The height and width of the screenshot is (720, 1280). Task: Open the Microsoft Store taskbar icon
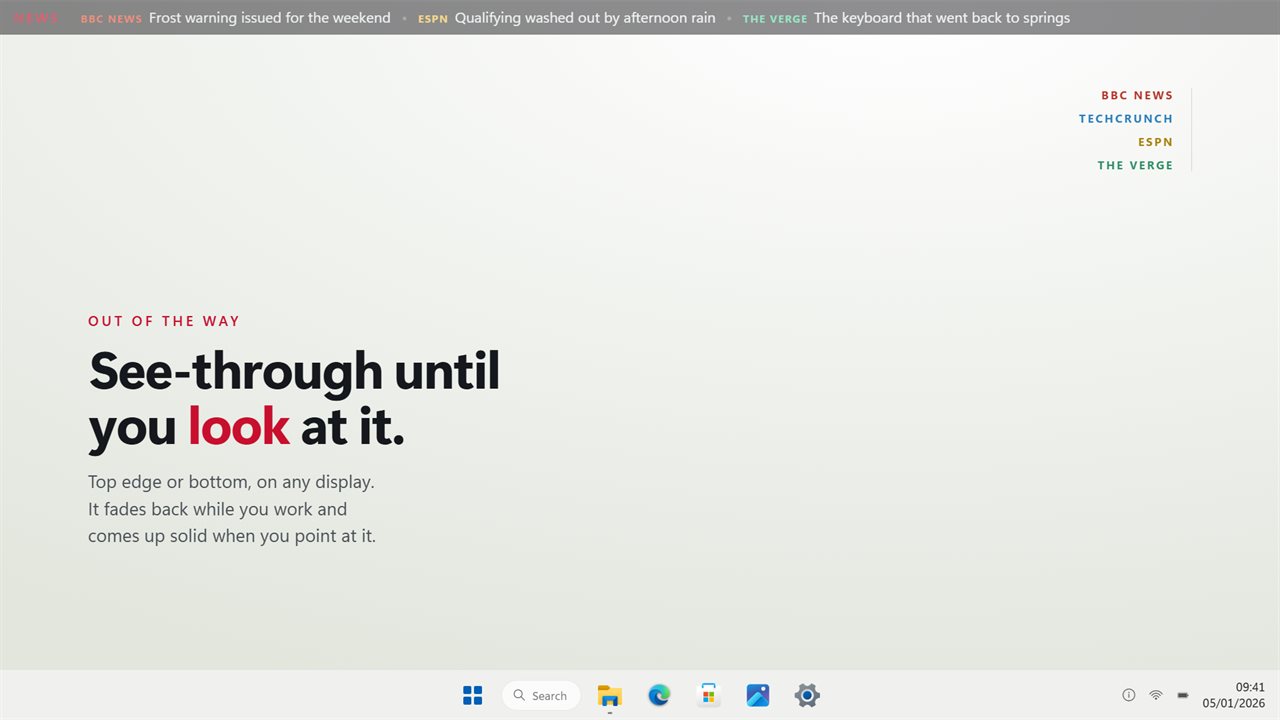708,695
